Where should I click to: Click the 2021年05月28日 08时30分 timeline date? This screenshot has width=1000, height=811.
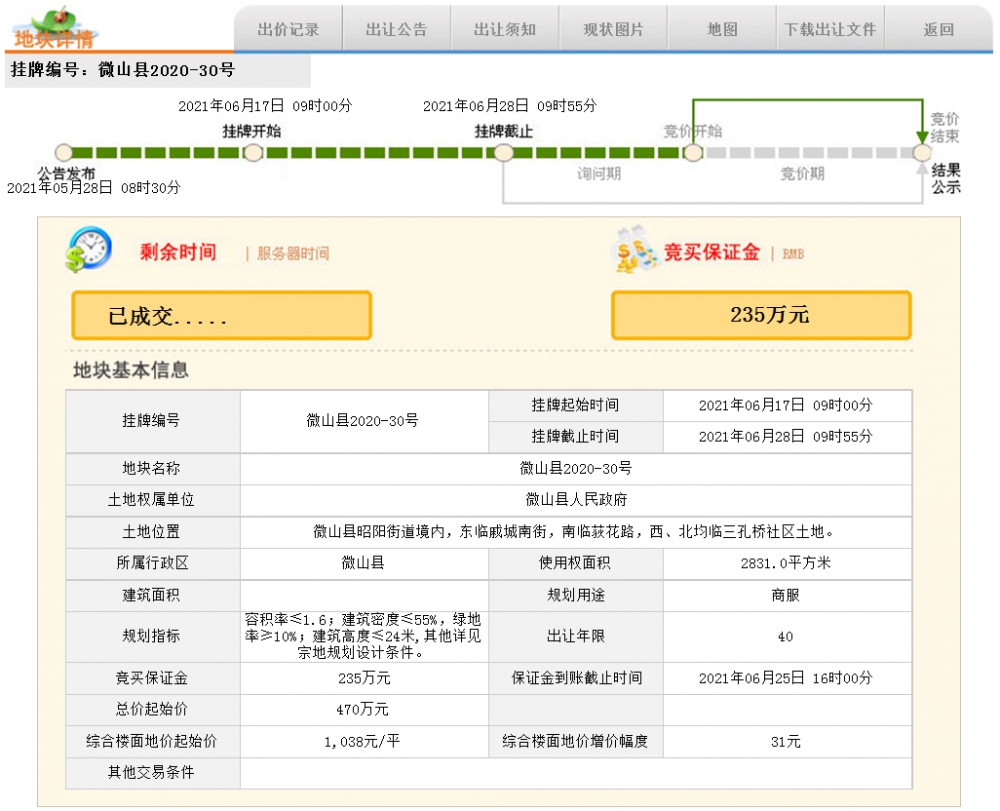(x=94, y=187)
